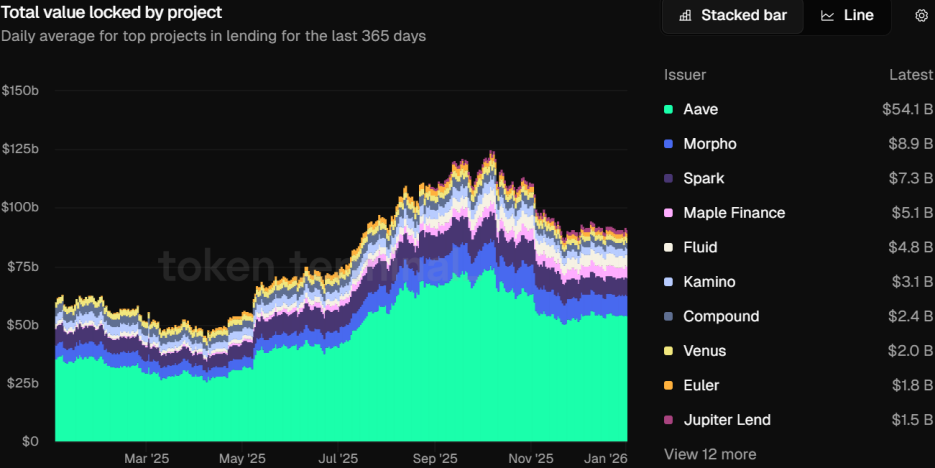Screen dimensions: 935x468
Task: Toggle Maple Finance legend entry
Action: pos(733,213)
